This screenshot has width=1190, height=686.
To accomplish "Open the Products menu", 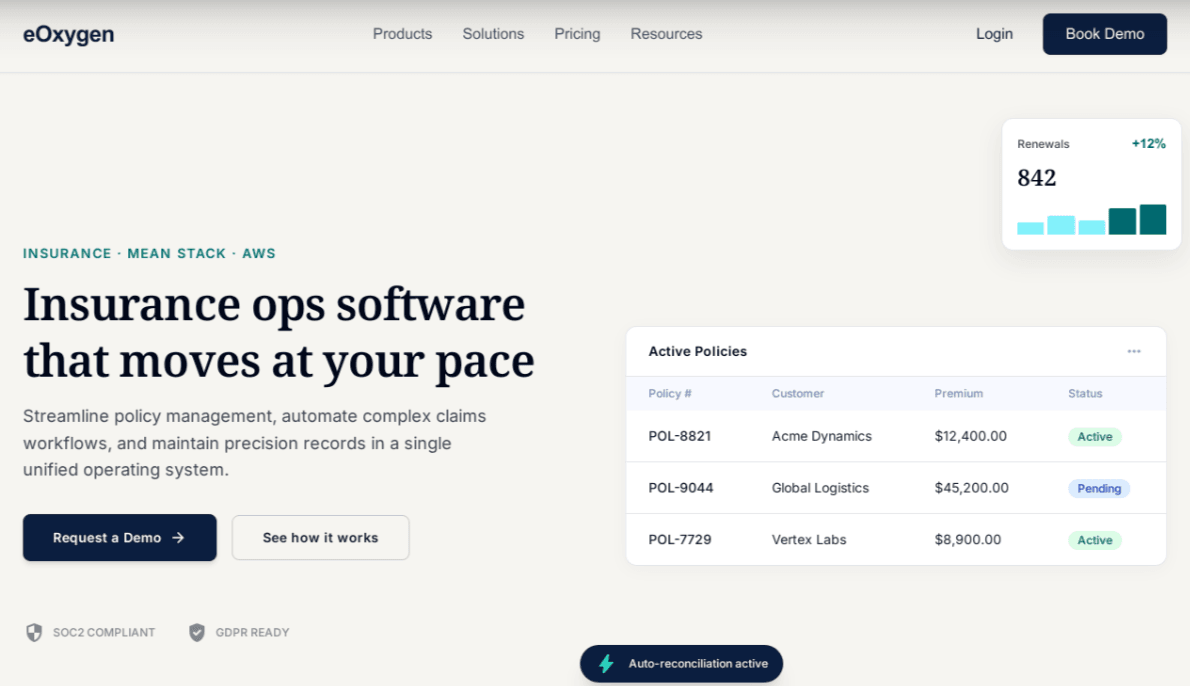I will [402, 34].
